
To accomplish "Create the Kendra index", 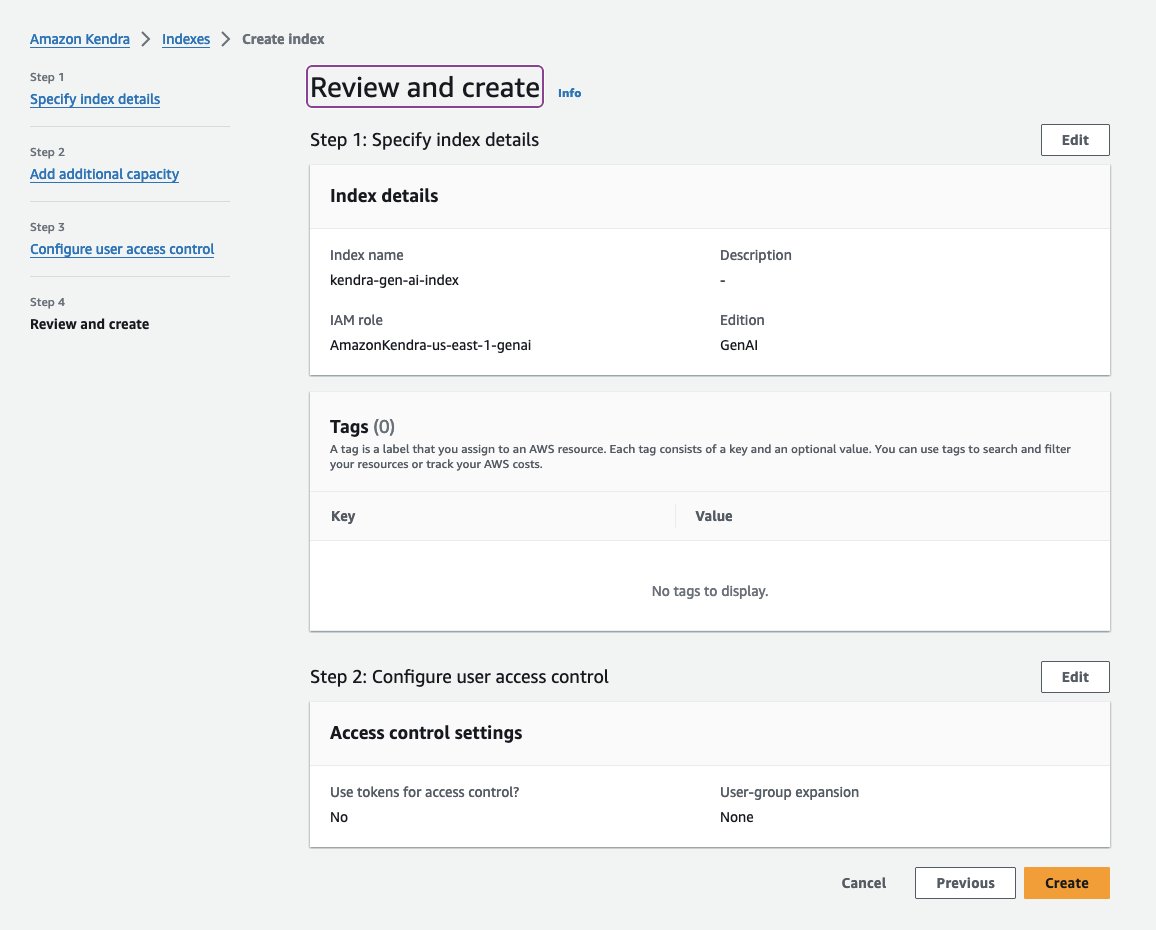I will coord(1066,883).
